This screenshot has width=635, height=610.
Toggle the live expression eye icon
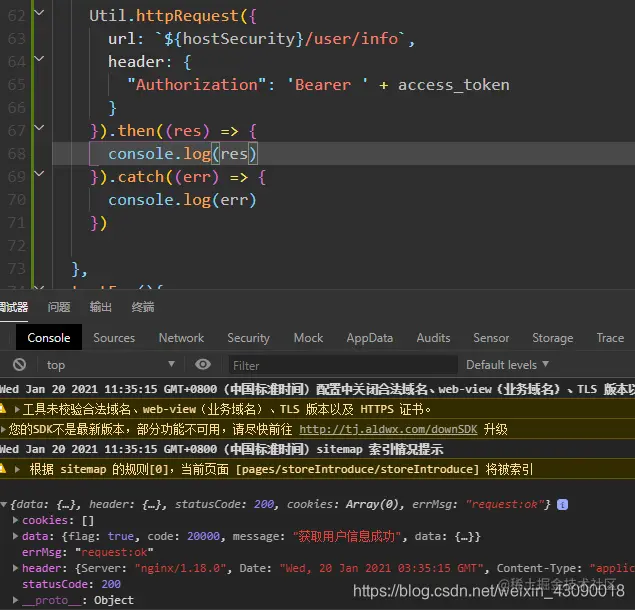click(x=202, y=365)
